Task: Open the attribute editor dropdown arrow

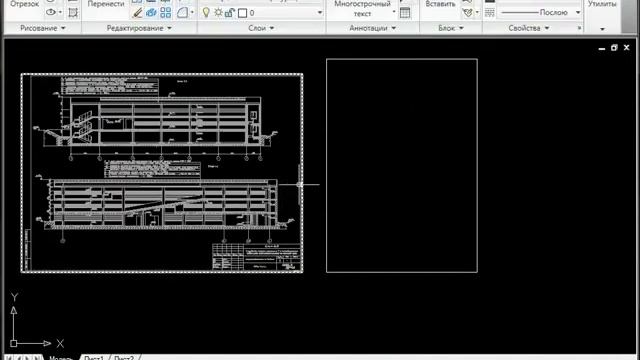Action: point(477,12)
